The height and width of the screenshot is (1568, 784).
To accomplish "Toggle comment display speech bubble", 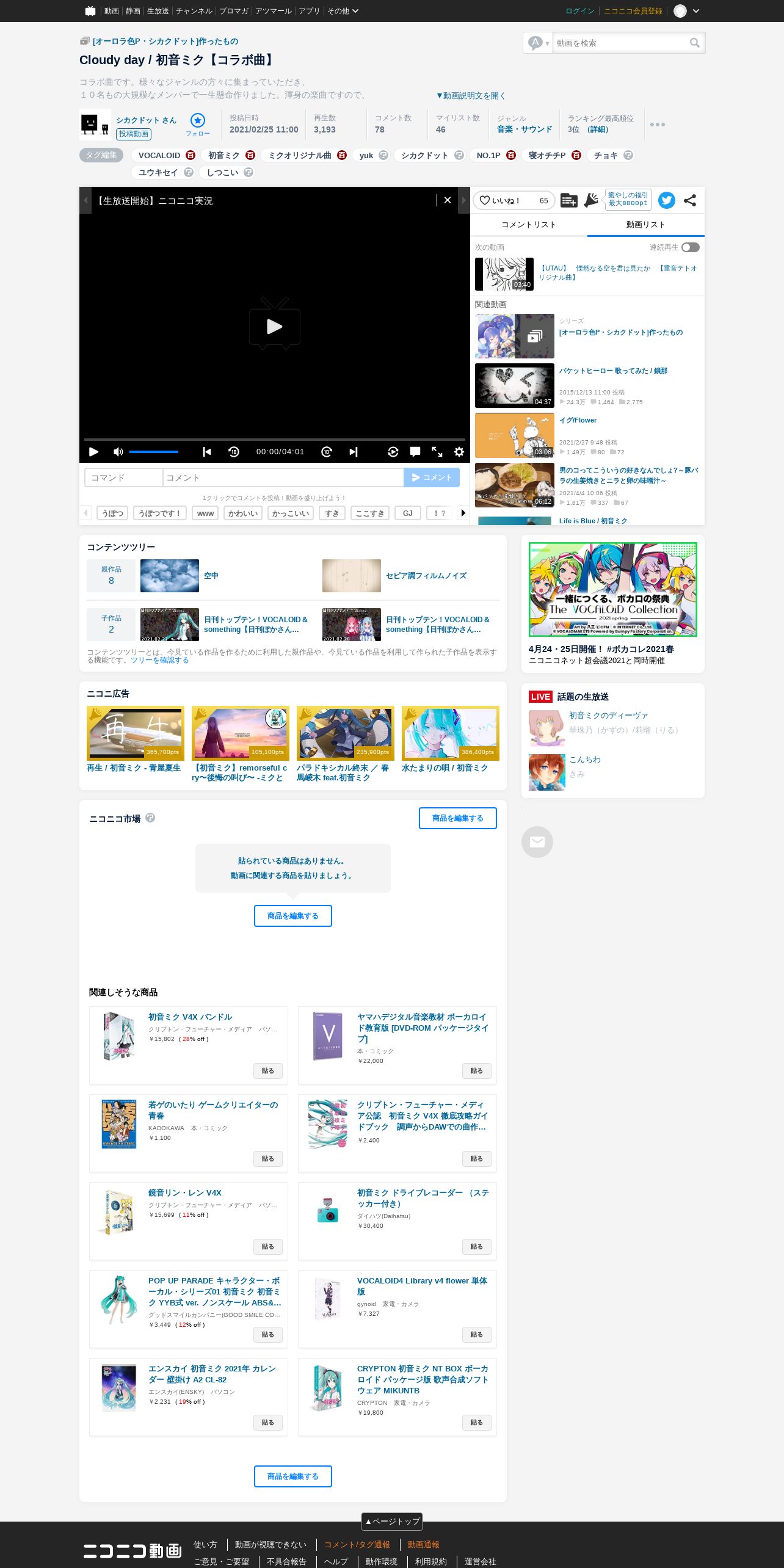I will point(415,452).
